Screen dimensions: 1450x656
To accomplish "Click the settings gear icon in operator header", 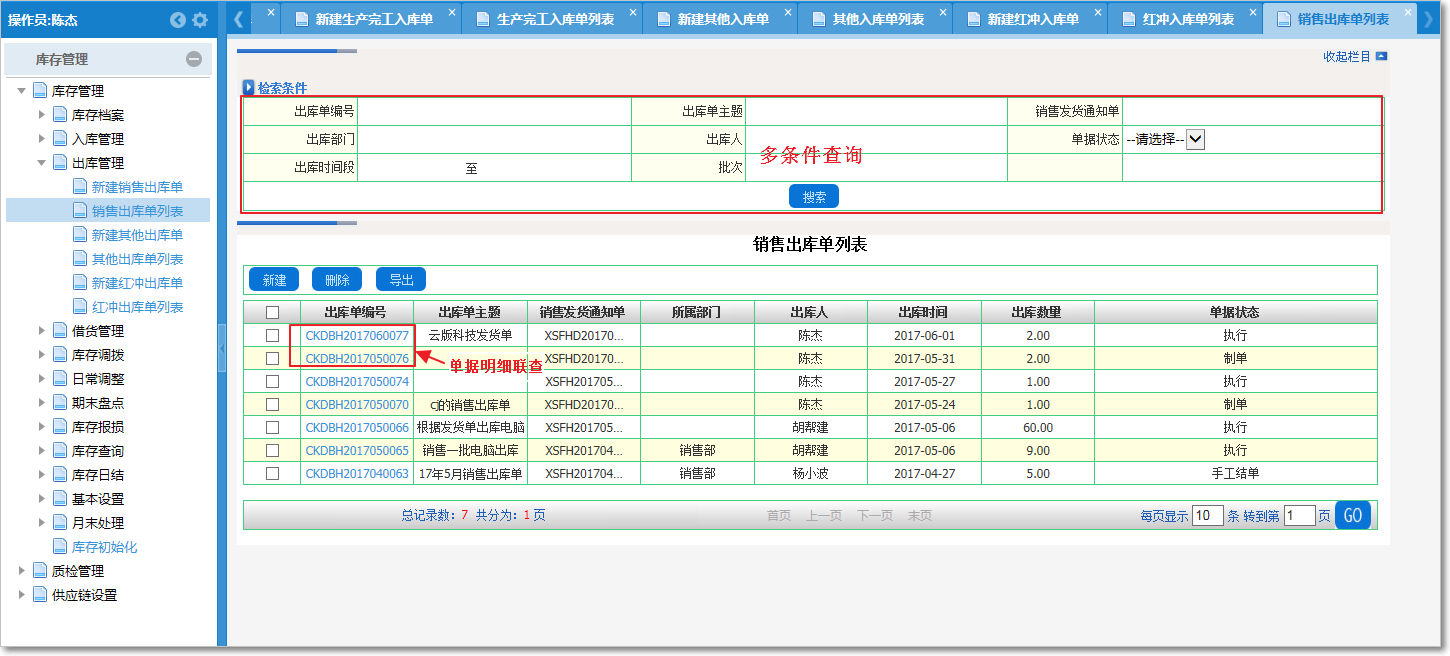I will click(200, 20).
